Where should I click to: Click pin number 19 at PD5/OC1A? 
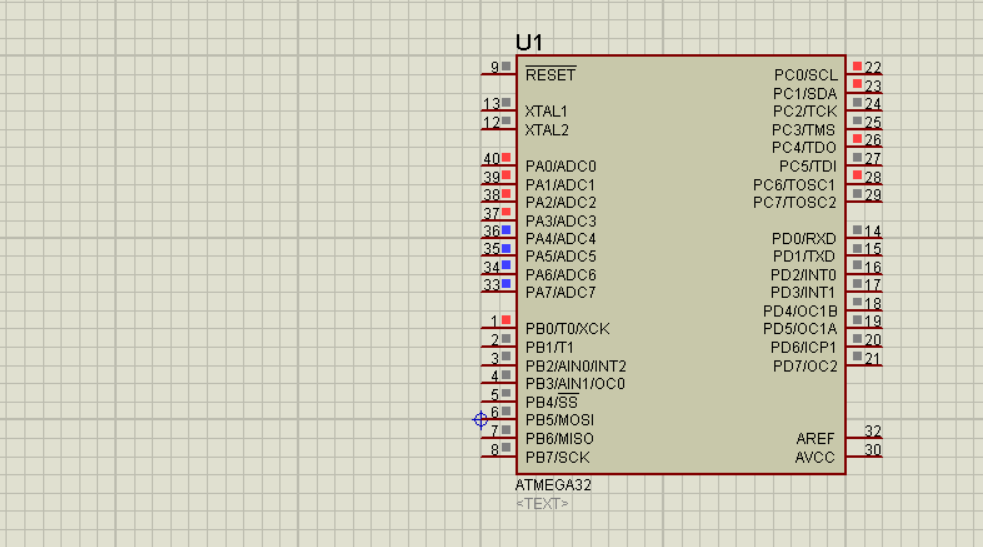pyautogui.click(x=873, y=321)
